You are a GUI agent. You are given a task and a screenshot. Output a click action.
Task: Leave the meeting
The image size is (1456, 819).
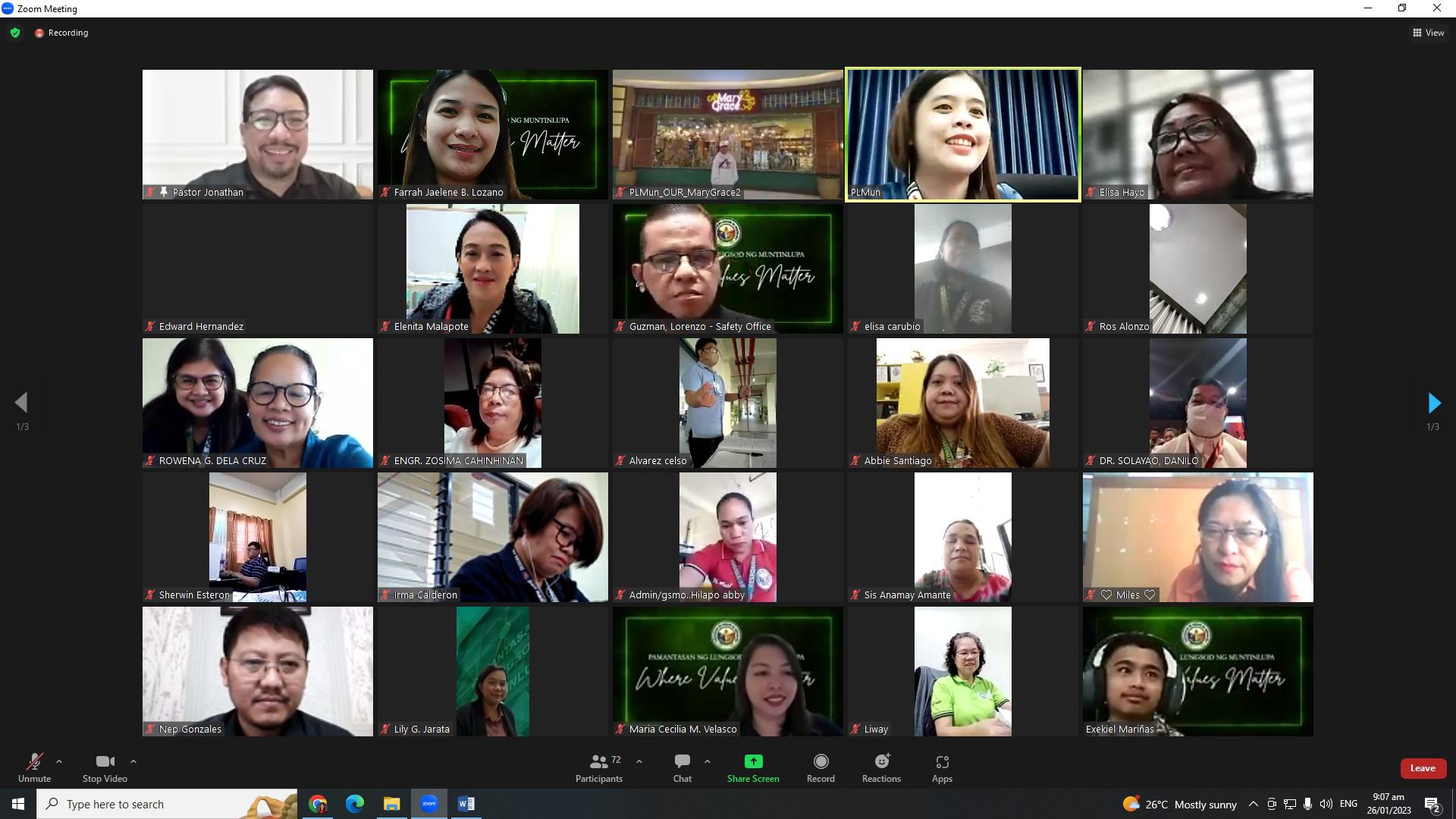tap(1423, 768)
